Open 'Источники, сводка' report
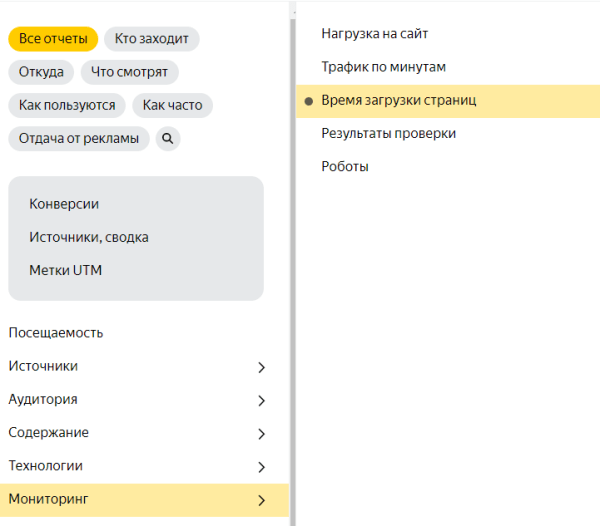 pyautogui.click(x=89, y=237)
